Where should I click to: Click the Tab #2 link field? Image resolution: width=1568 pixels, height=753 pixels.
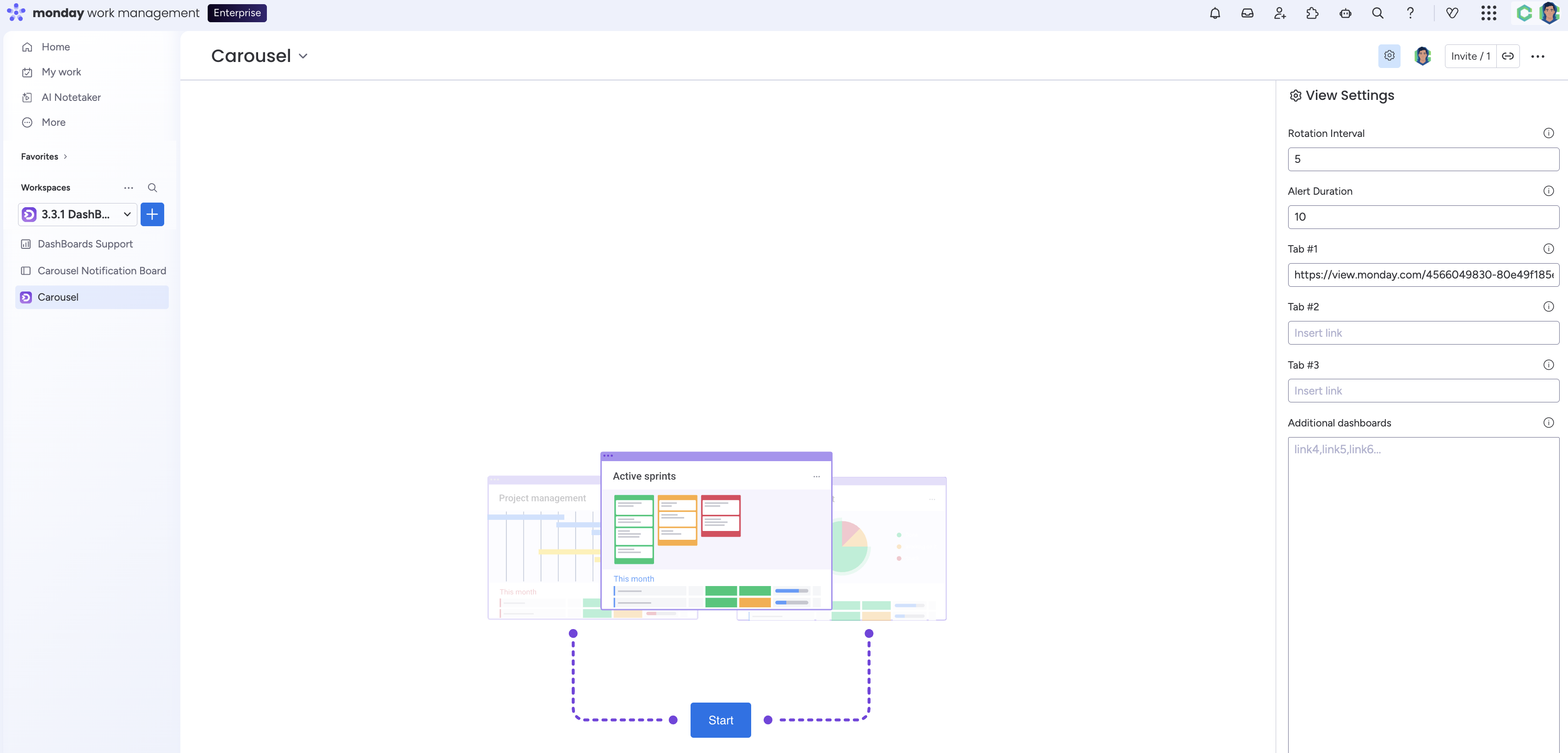(x=1422, y=333)
